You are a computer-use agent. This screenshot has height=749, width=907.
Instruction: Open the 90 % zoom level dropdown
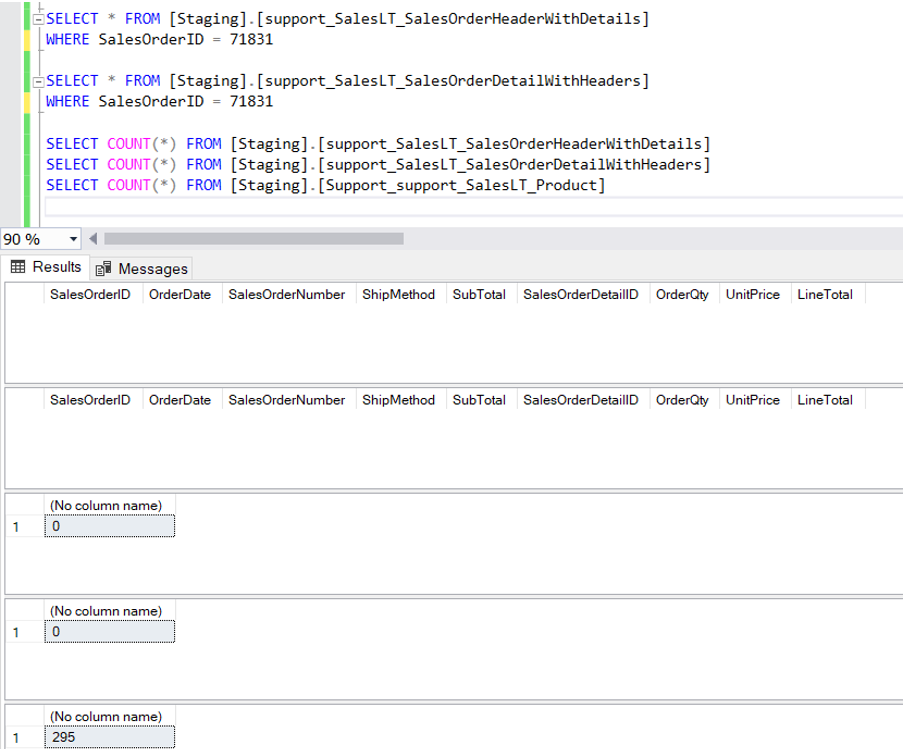73,239
